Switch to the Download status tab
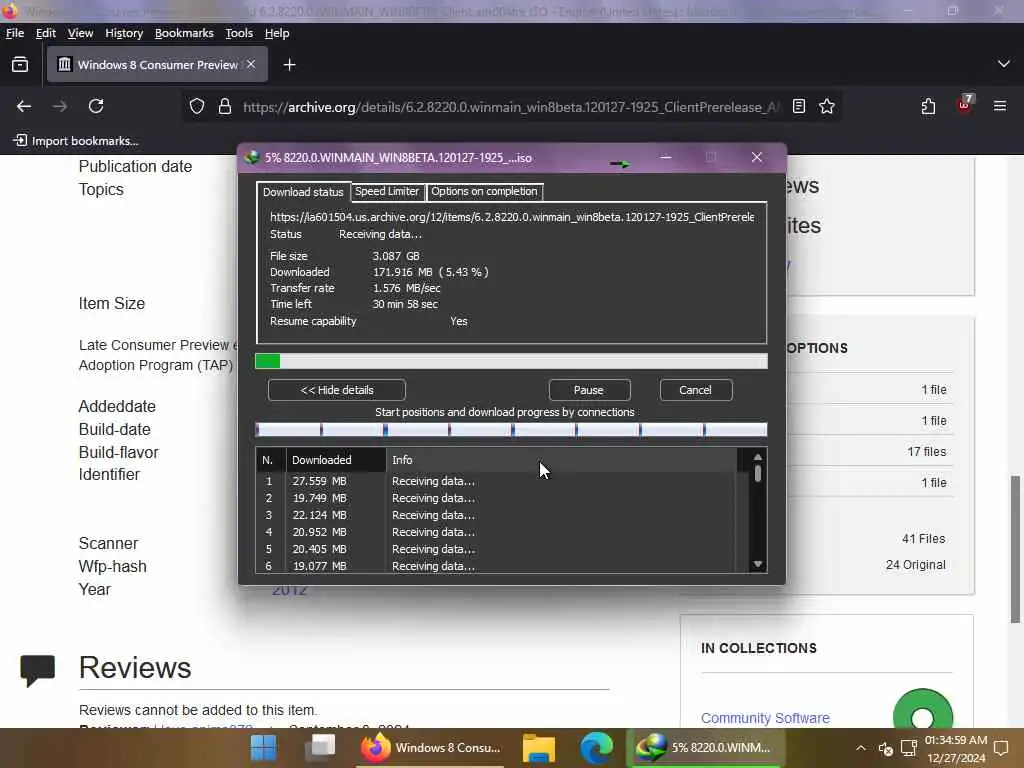1024x768 pixels. 303,192
